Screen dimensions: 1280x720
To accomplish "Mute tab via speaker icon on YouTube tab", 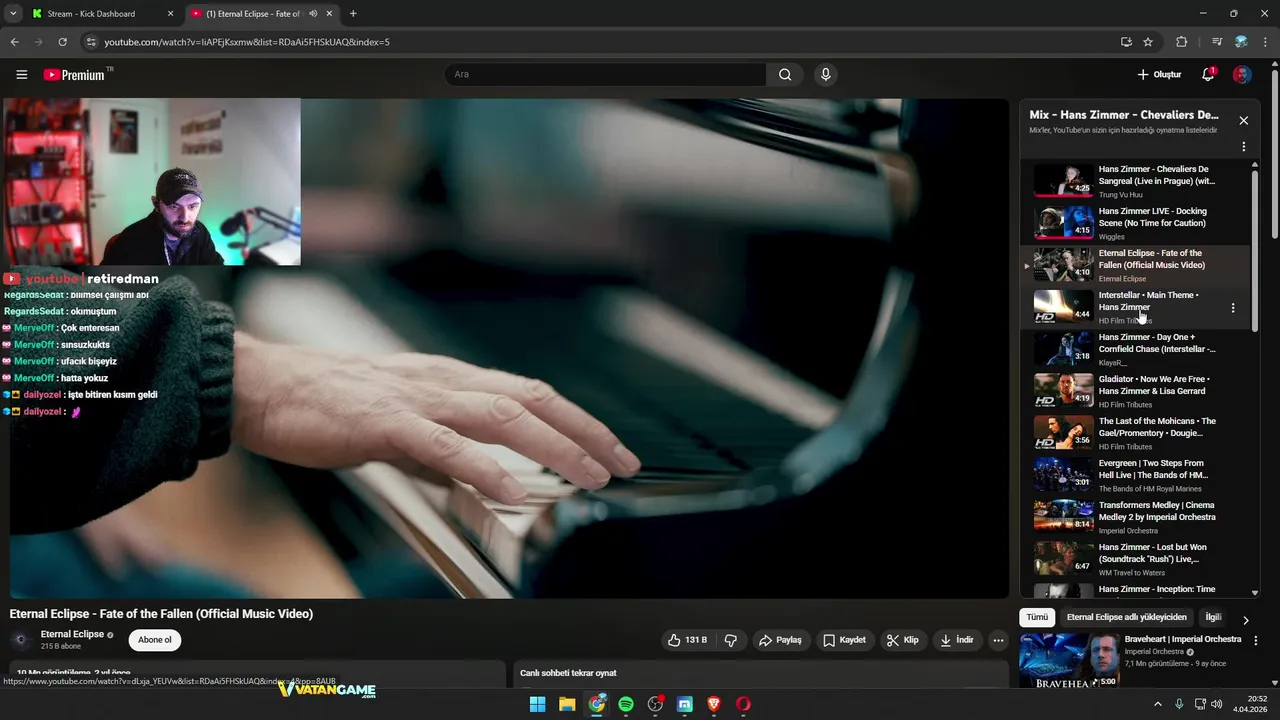I will click(313, 14).
